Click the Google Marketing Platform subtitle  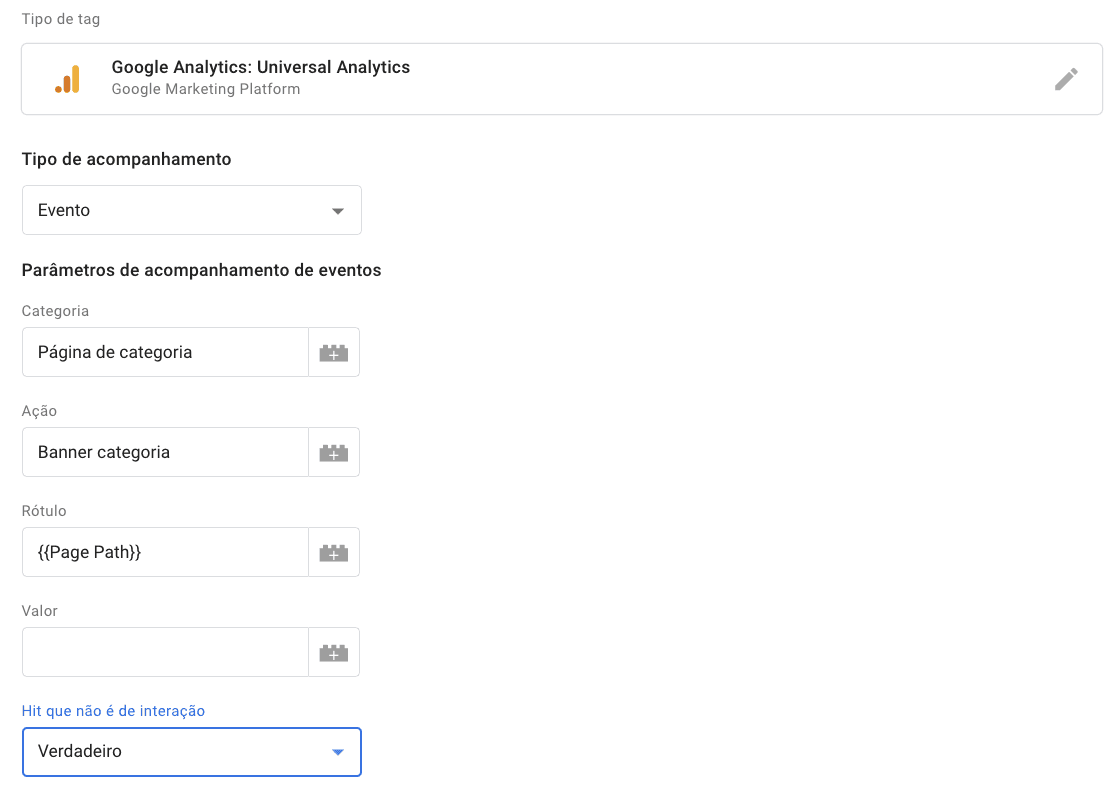[x=205, y=89]
